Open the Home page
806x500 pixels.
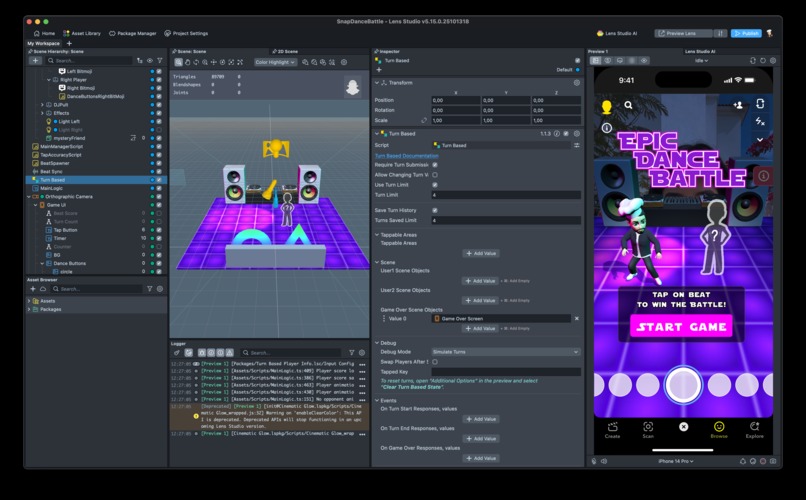click(x=44, y=33)
